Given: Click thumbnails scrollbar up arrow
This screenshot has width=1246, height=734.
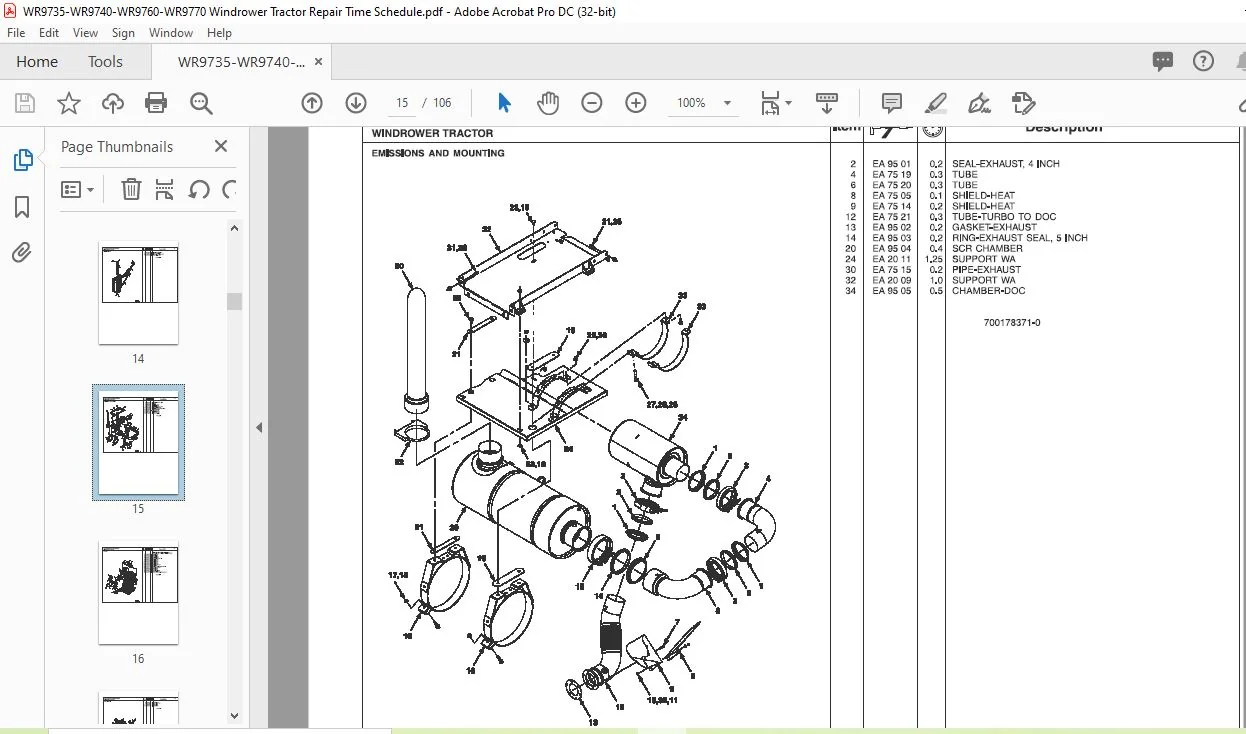Looking at the screenshot, I should [x=234, y=228].
